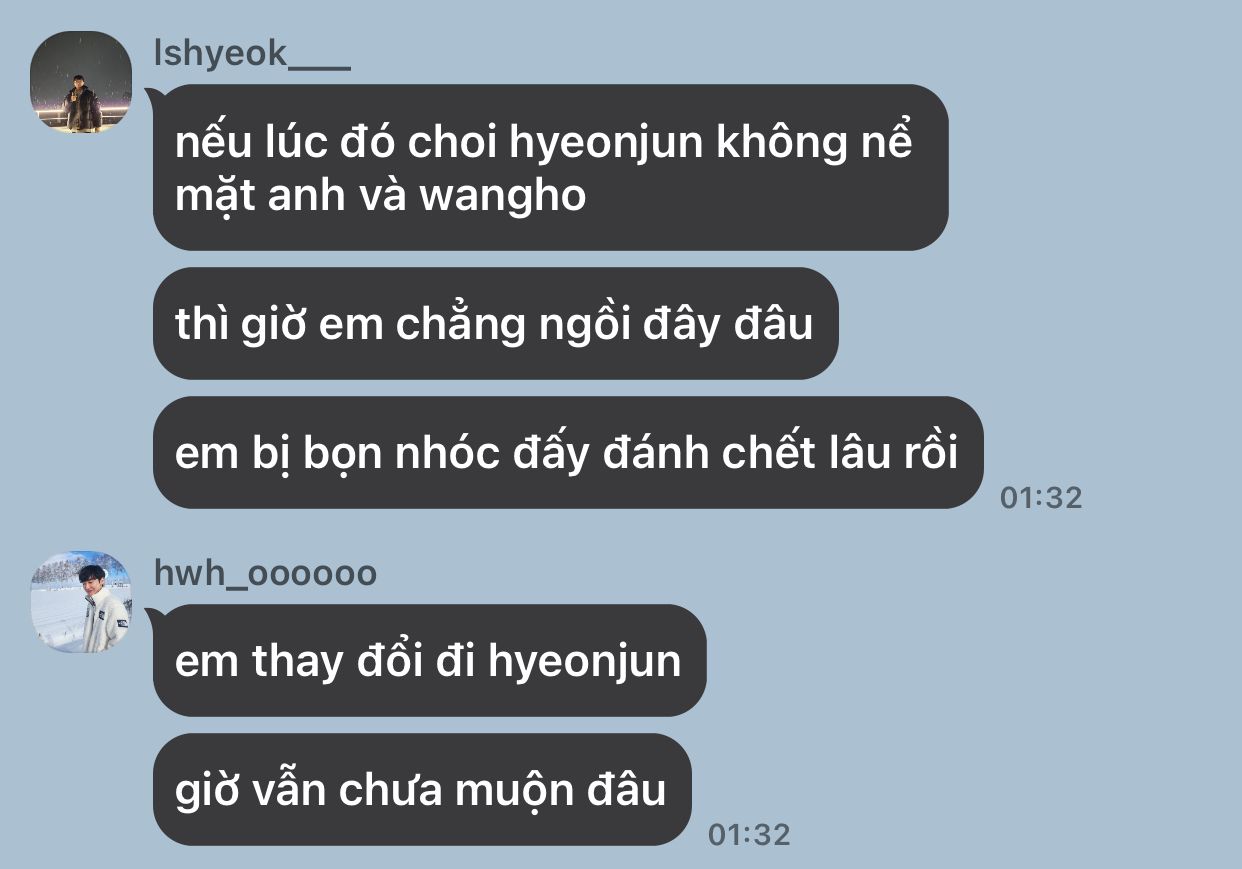Click the word 'hyeonjun' in hwh_oooooo's message

(584, 662)
